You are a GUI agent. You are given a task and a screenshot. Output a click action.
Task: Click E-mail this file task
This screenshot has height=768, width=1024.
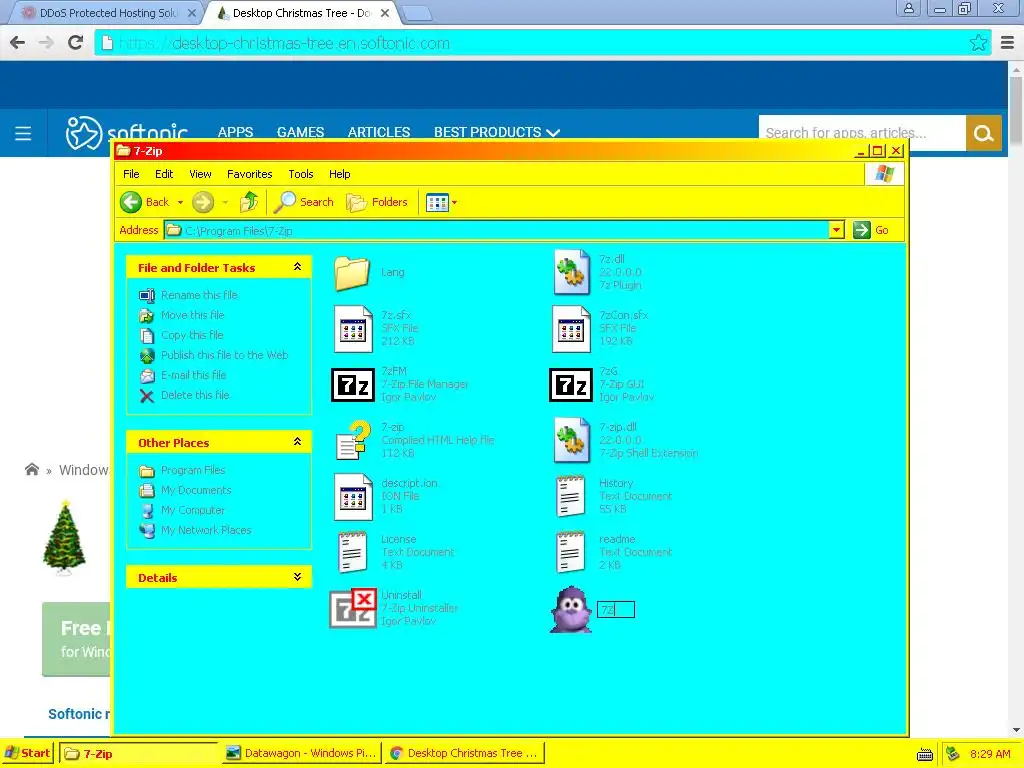pos(193,375)
